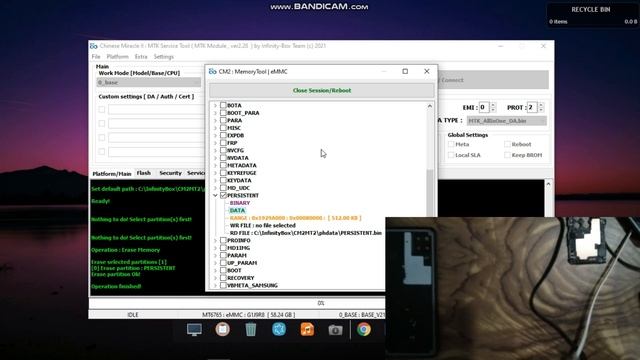
Task: Launch Google Chrome from the dock
Action: (x=364, y=329)
